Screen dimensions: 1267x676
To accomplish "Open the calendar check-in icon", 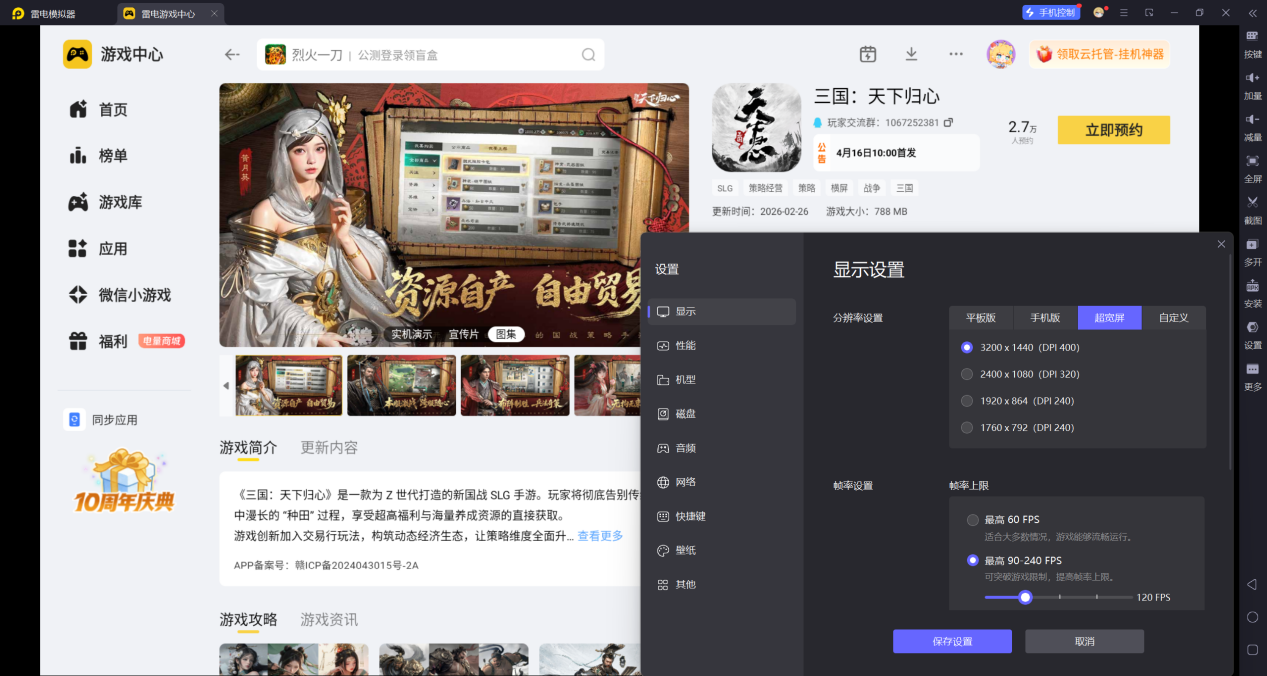I will (x=868, y=54).
